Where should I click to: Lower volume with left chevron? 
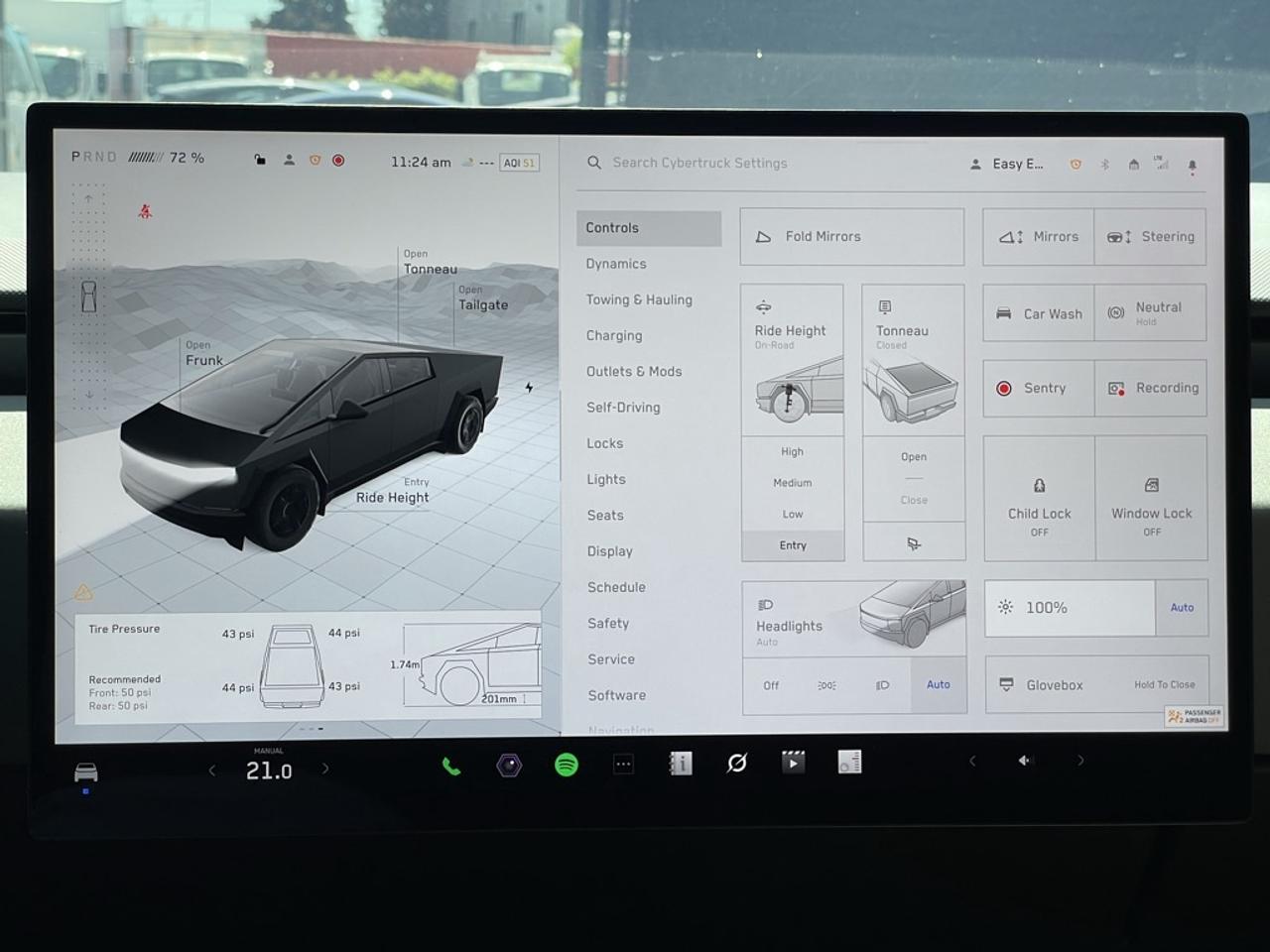(x=972, y=761)
